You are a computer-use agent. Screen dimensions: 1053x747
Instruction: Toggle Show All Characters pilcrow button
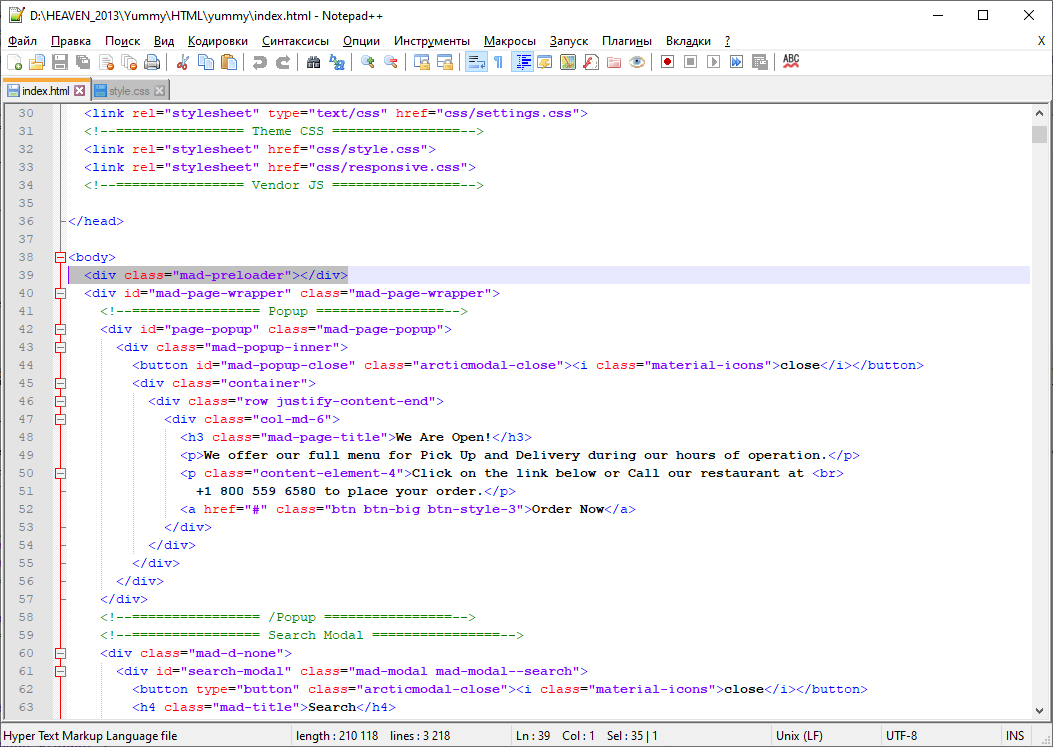point(498,62)
